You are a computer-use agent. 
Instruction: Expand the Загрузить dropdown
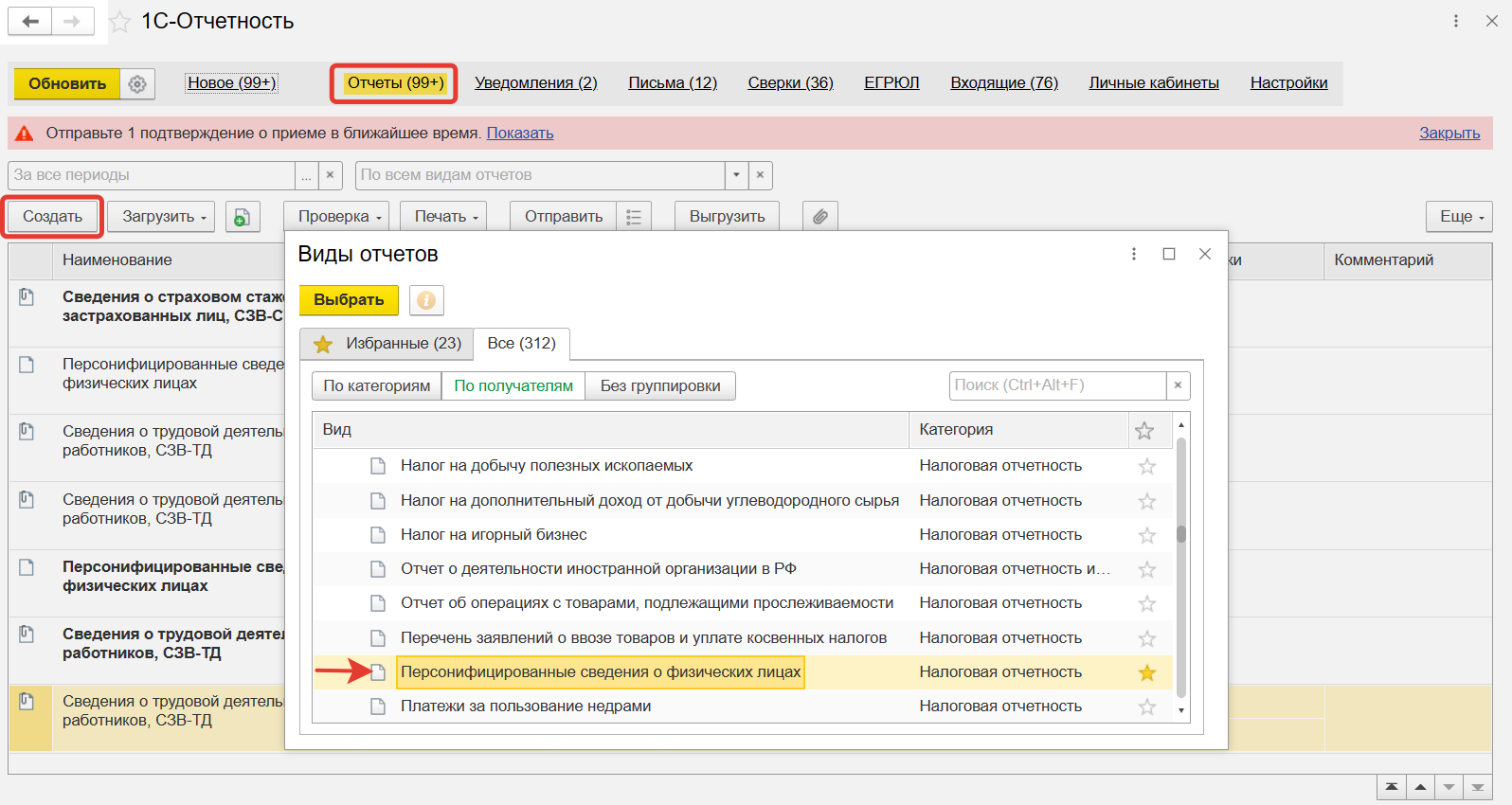tap(160, 217)
